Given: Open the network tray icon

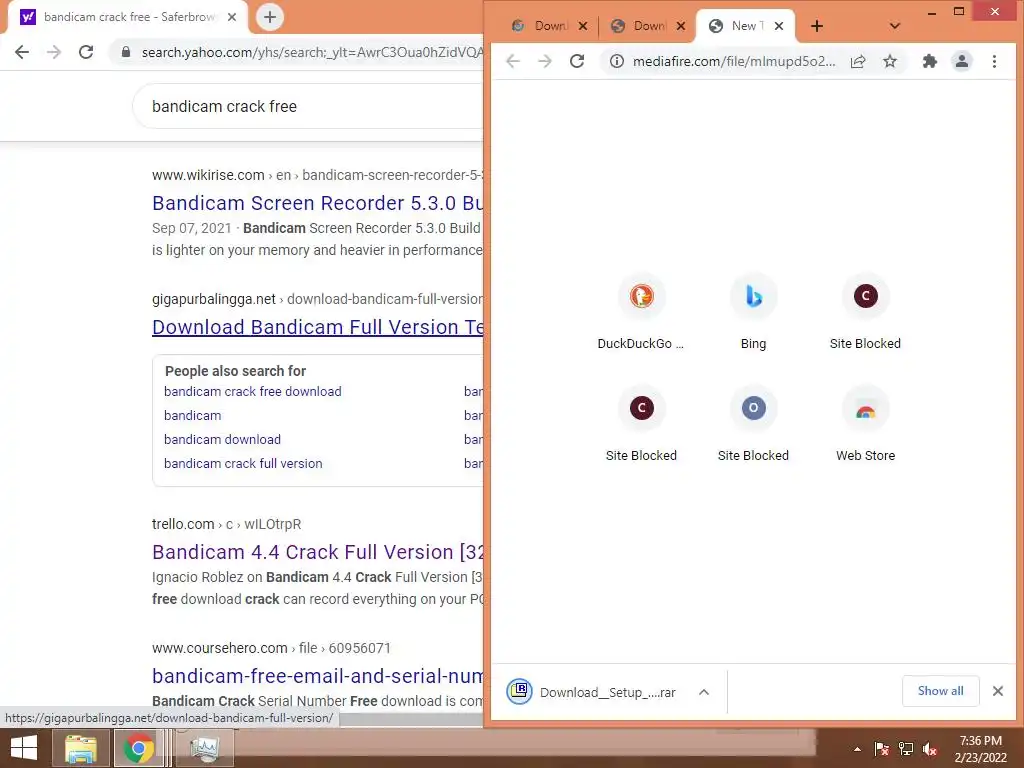Looking at the screenshot, I should coord(906,749).
